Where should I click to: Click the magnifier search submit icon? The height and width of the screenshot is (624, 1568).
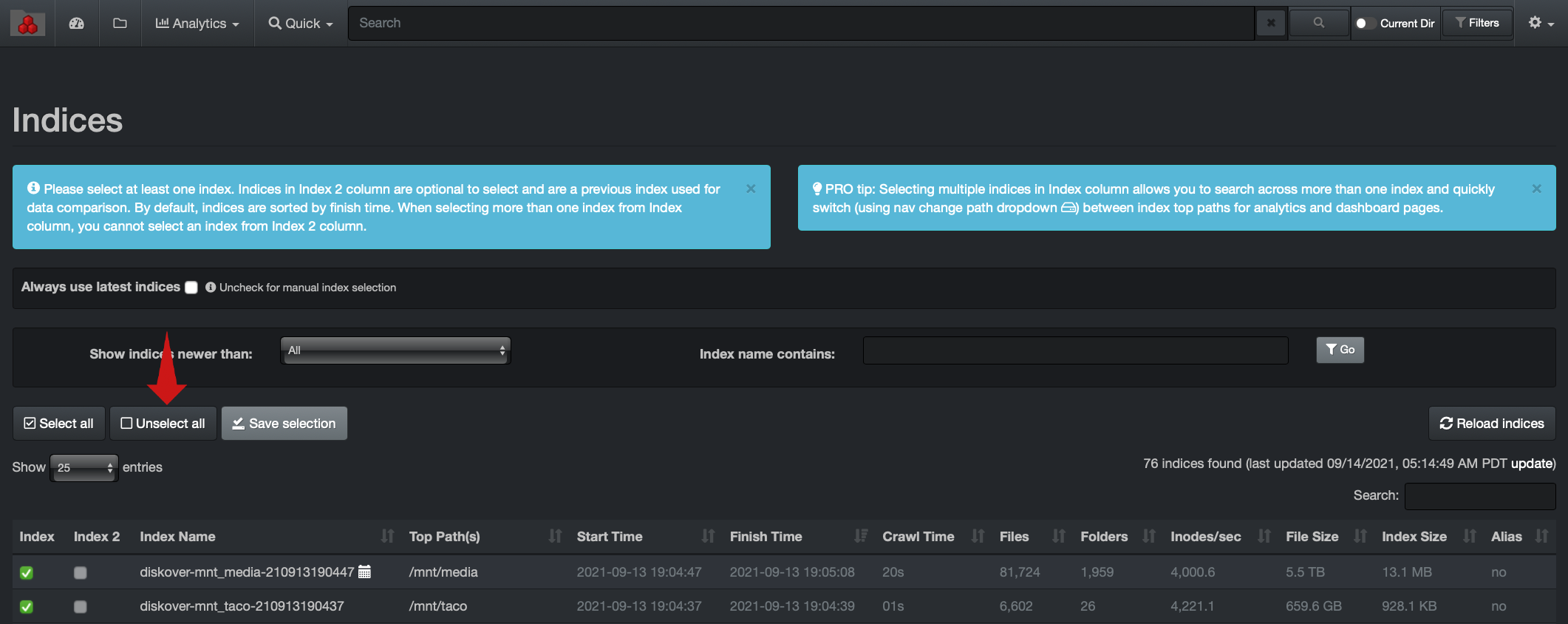point(1319,24)
